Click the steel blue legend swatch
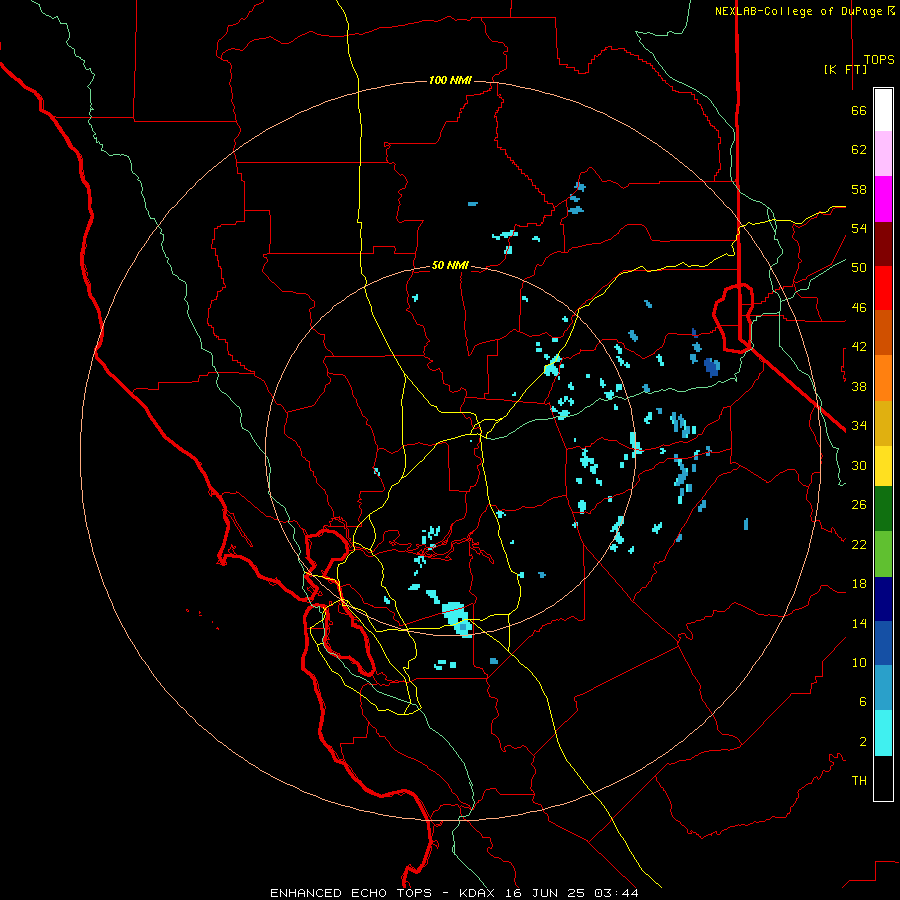The height and width of the screenshot is (900, 900). pos(883,688)
